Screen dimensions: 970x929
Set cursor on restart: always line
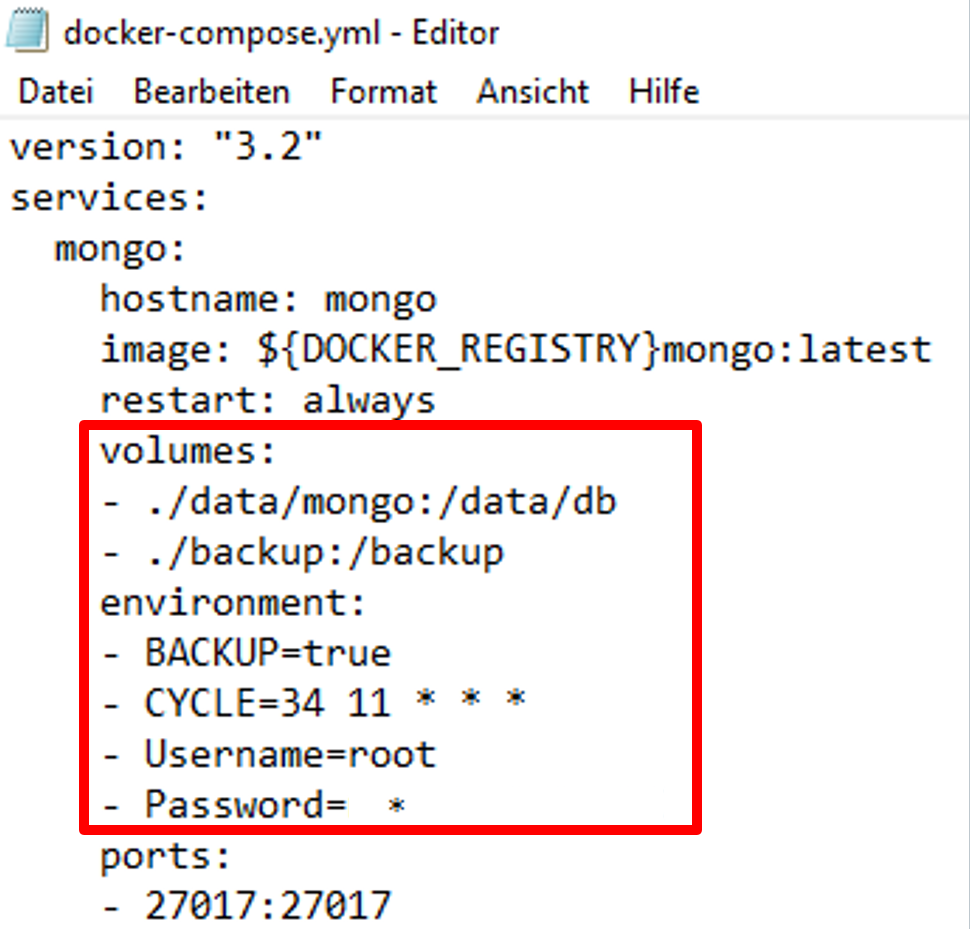pyautogui.click(x=268, y=400)
